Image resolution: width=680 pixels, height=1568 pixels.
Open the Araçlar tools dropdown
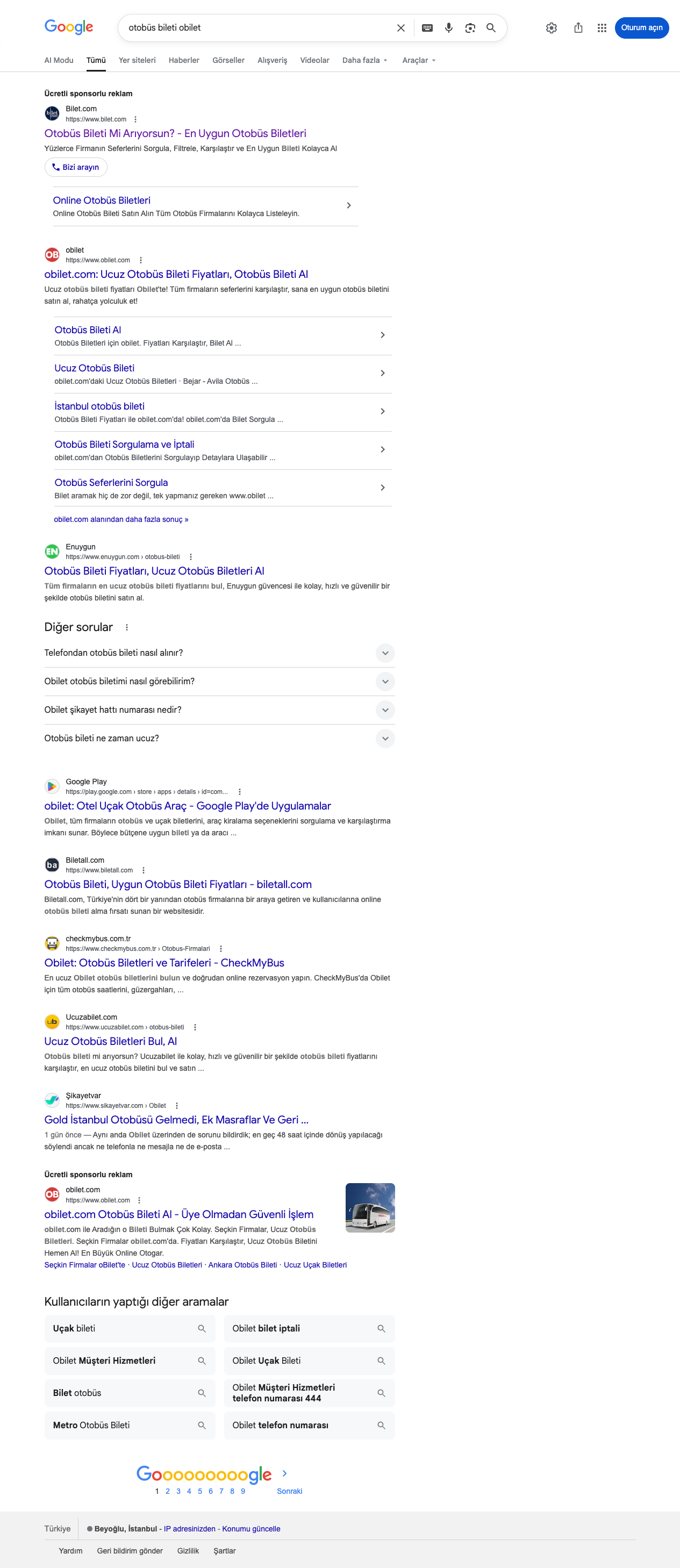point(419,60)
